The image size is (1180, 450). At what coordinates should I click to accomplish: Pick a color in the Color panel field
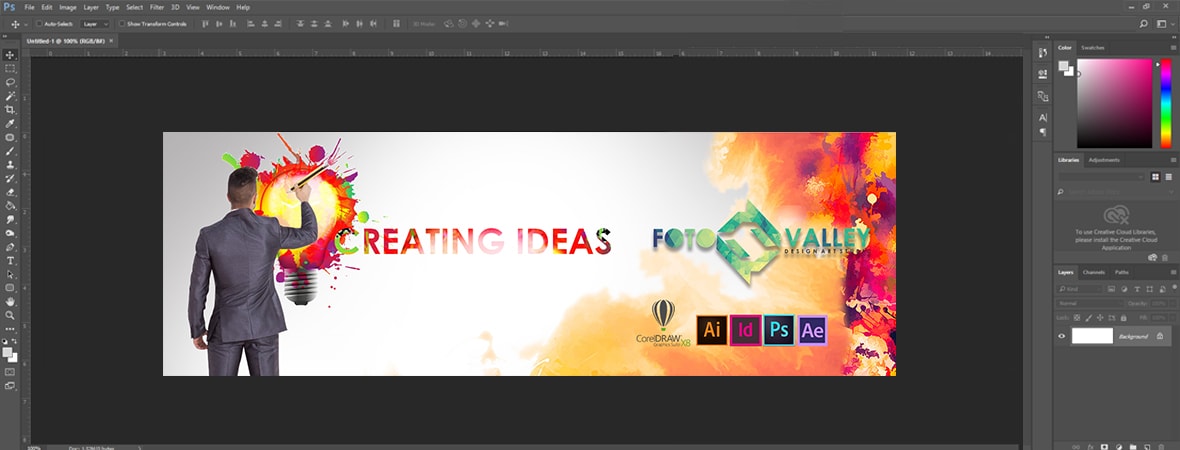tap(1114, 103)
